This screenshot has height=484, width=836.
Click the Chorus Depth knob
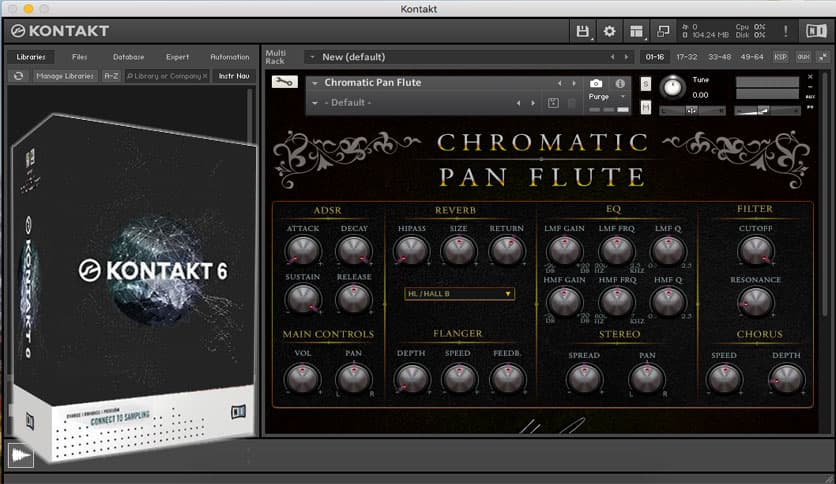coord(786,379)
